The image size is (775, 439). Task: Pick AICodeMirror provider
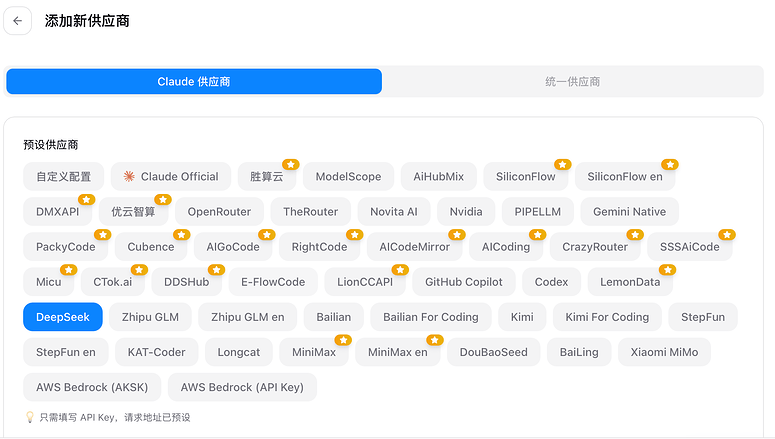415,247
